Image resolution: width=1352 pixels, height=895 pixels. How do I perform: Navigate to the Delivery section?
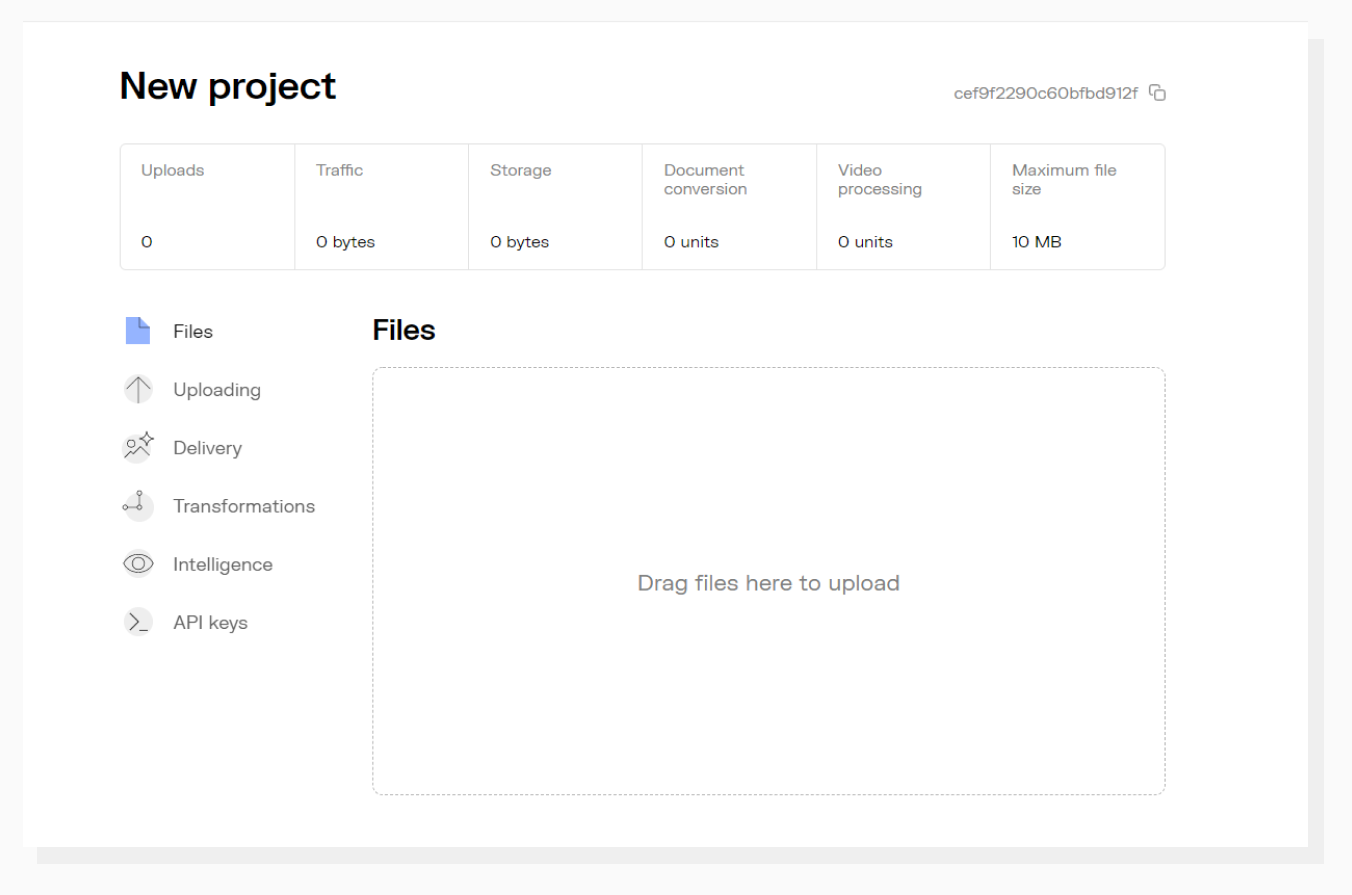[208, 447]
